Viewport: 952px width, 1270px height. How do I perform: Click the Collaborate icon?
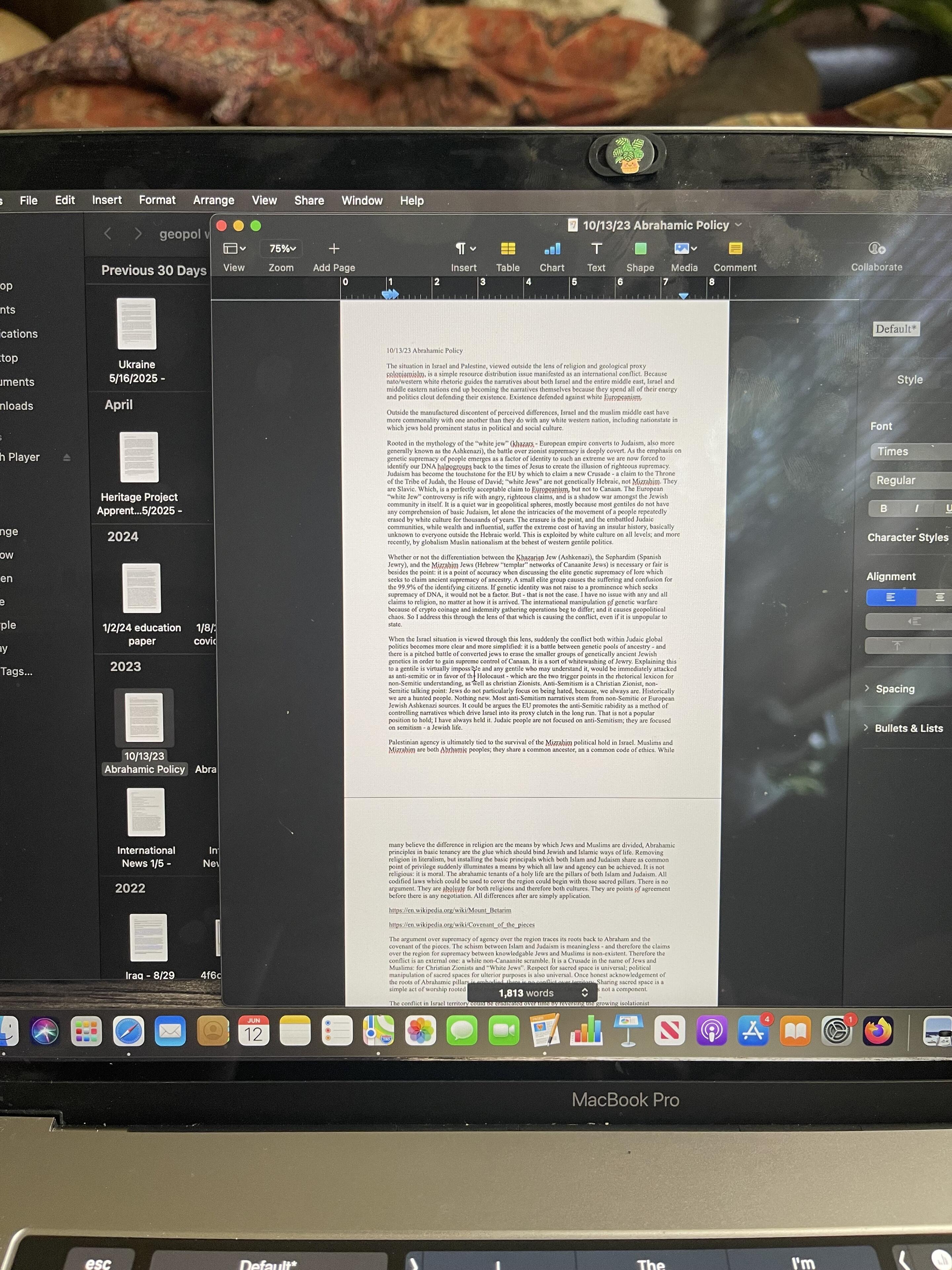pyautogui.click(x=877, y=249)
